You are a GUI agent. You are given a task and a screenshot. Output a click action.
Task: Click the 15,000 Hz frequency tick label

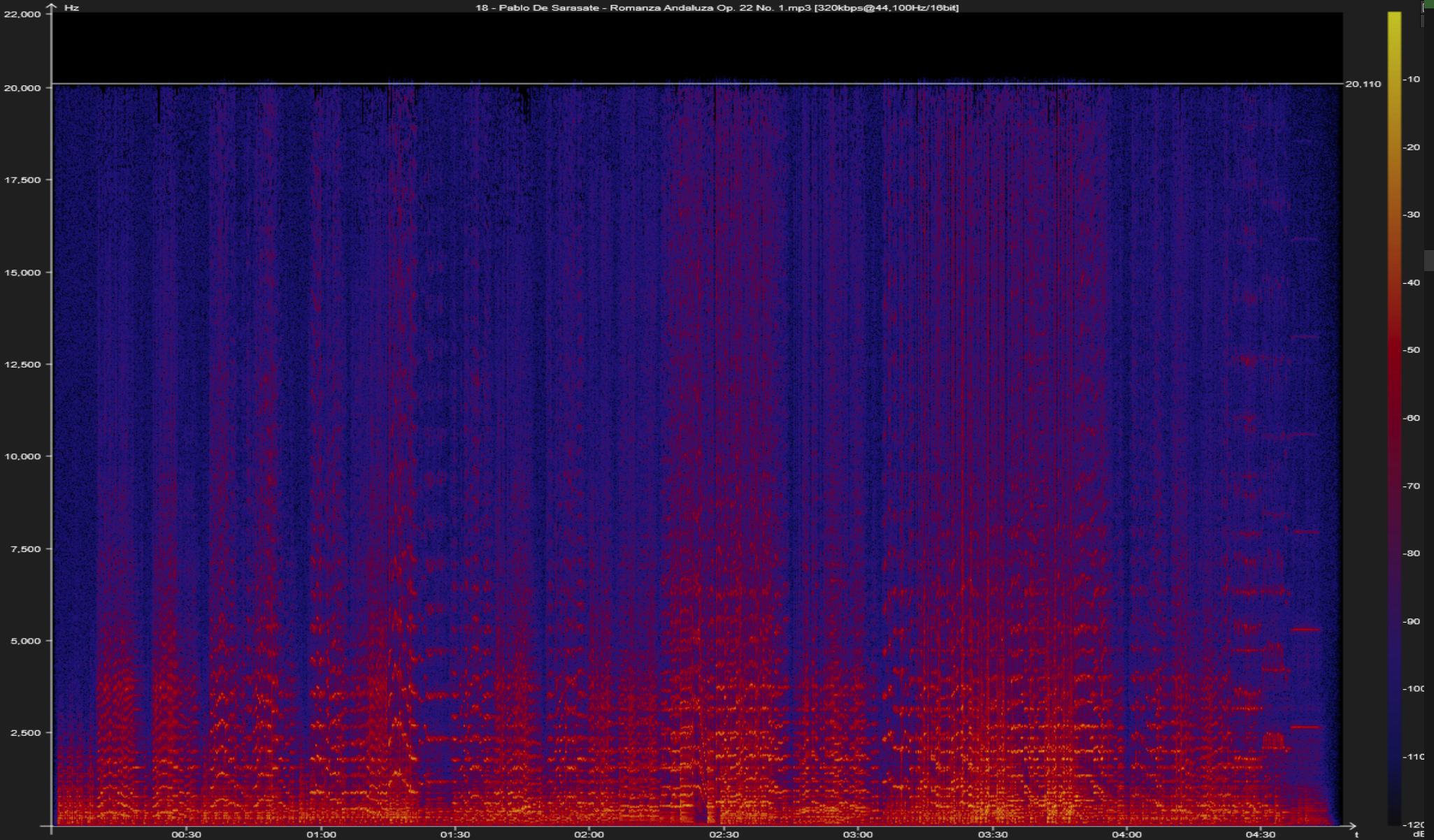22,273
